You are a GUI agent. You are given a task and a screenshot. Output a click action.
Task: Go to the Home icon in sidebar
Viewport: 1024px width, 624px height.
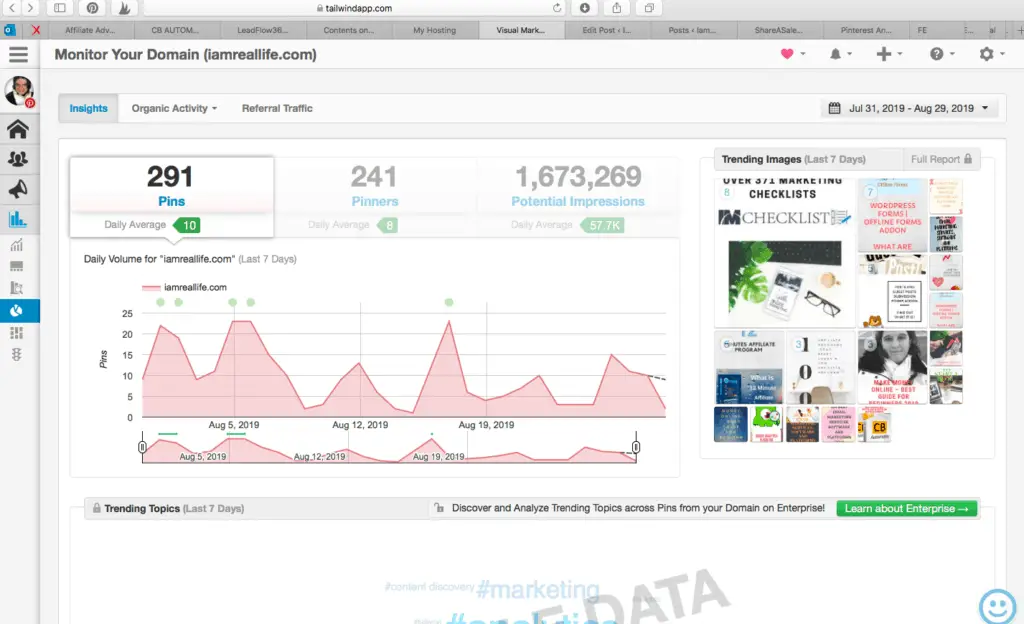click(18, 129)
